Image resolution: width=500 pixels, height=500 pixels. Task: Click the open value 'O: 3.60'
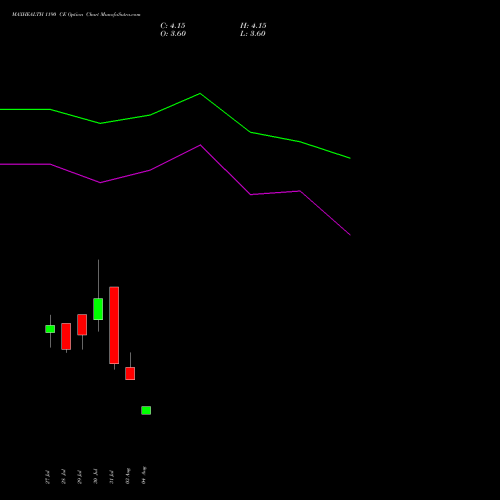coord(173,34)
